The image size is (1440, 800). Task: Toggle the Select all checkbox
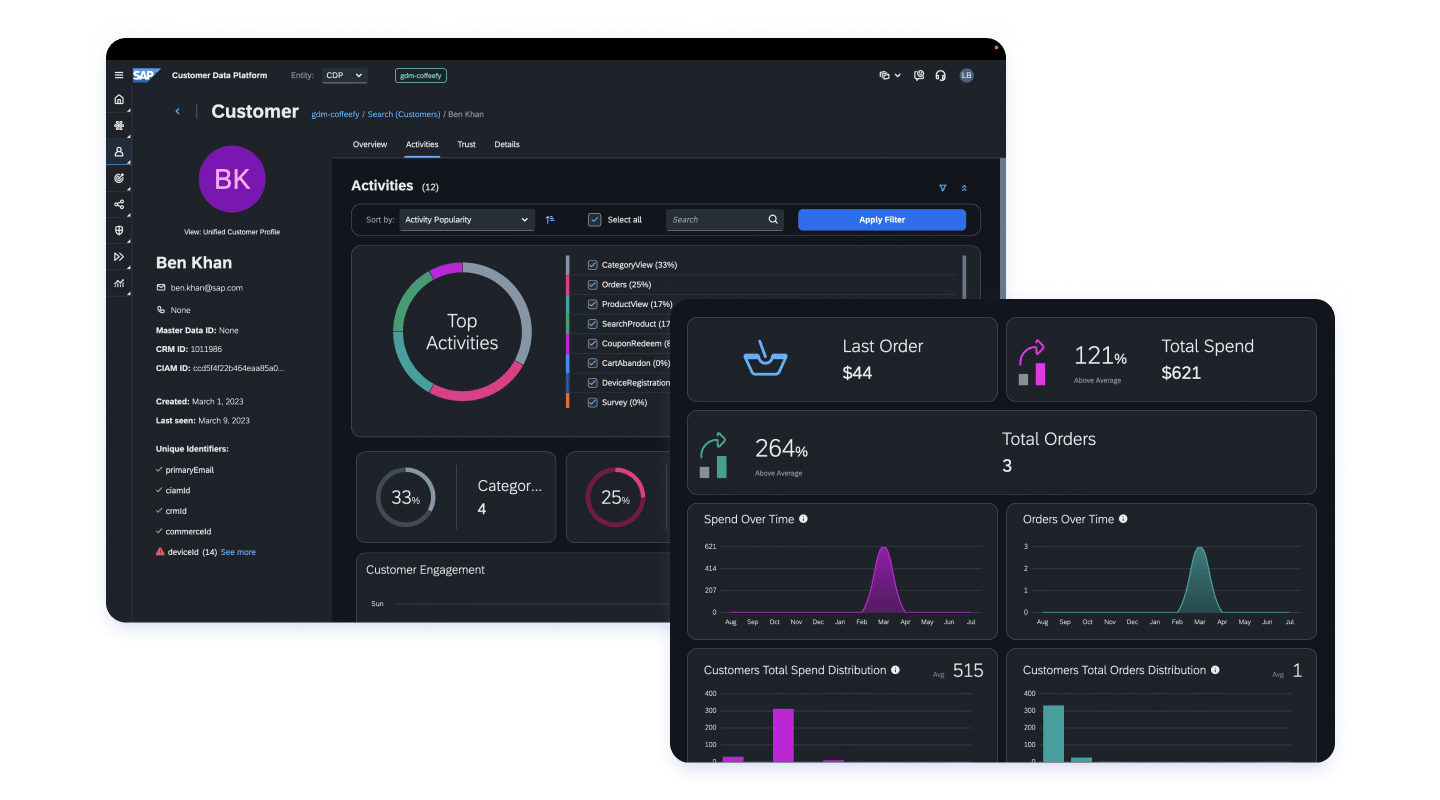pyautogui.click(x=595, y=219)
